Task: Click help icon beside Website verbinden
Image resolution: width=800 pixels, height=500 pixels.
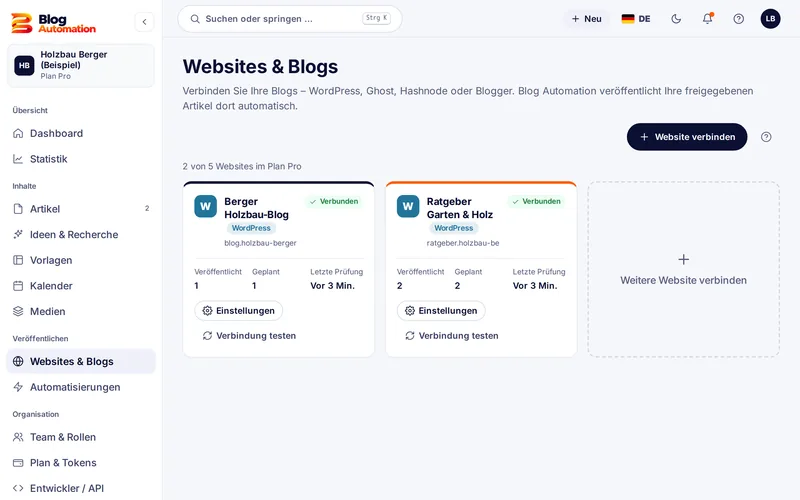Action: 766,137
